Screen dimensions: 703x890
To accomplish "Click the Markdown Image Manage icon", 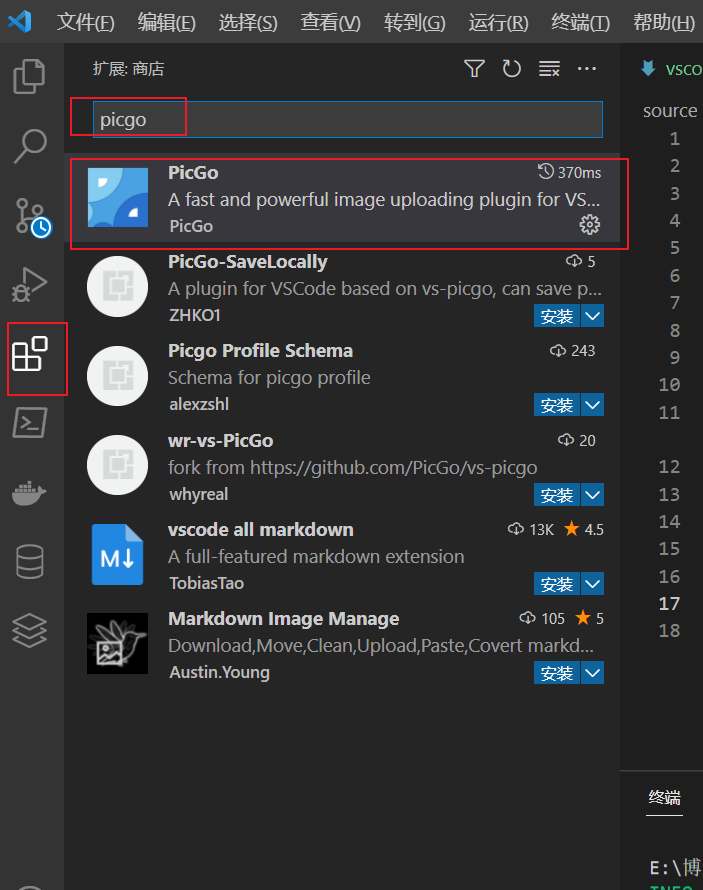I will [117, 643].
